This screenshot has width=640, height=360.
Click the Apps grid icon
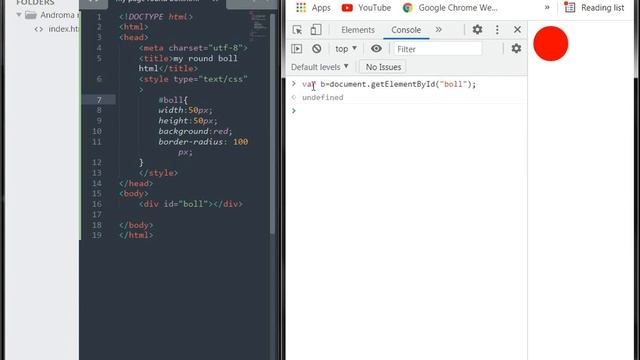coord(301,7)
